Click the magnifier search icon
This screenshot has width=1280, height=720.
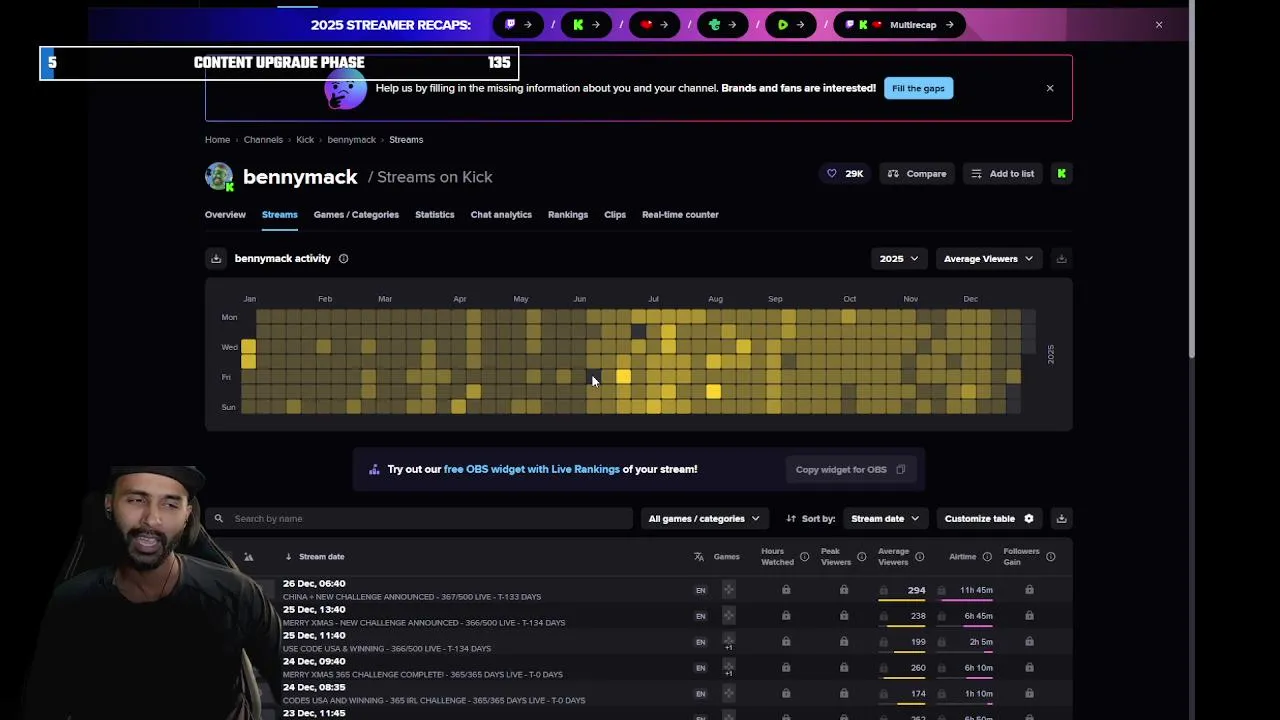pyautogui.click(x=218, y=518)
